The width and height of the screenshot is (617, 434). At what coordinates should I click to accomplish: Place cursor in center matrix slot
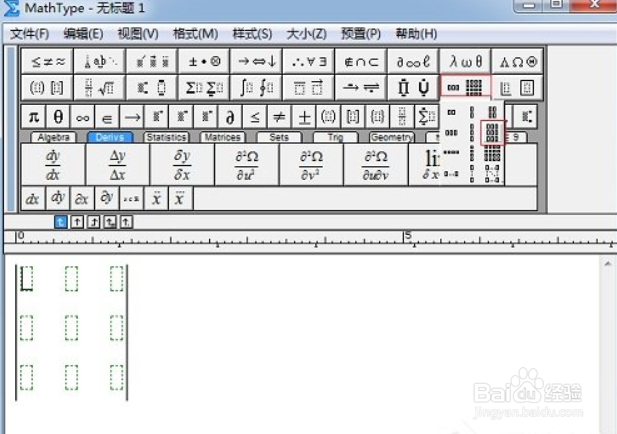click(71, 328)
